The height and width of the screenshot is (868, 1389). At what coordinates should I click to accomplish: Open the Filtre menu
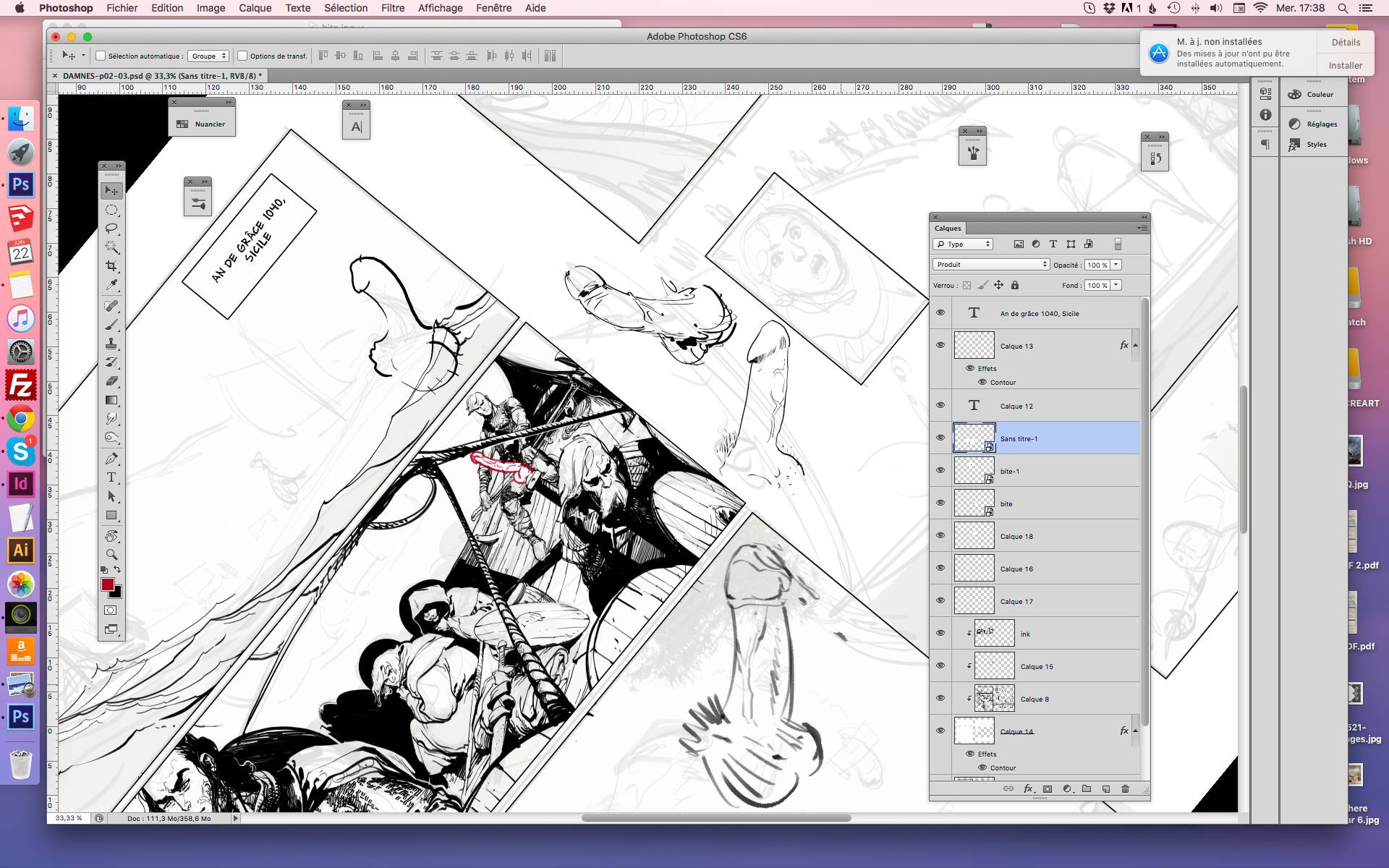393,8
